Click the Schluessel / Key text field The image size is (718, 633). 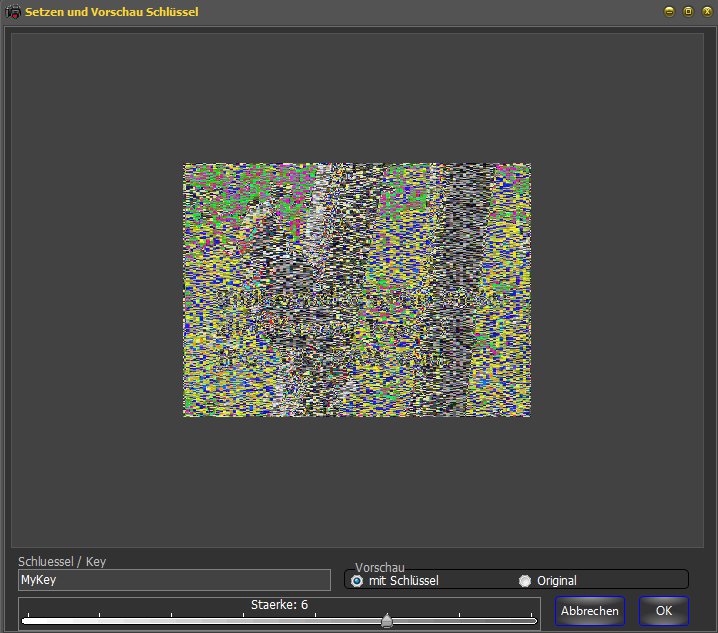(x=174, y=580)
